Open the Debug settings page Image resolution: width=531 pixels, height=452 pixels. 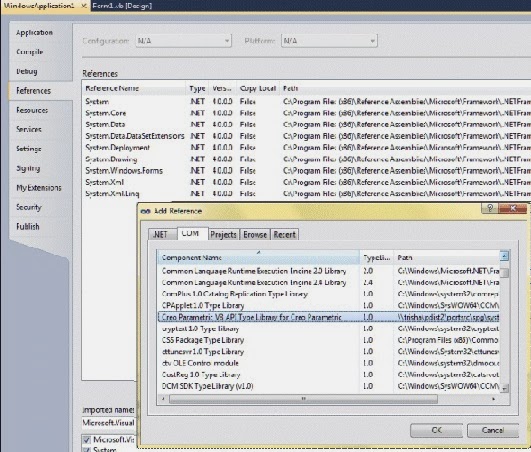[x=27, y=71]
